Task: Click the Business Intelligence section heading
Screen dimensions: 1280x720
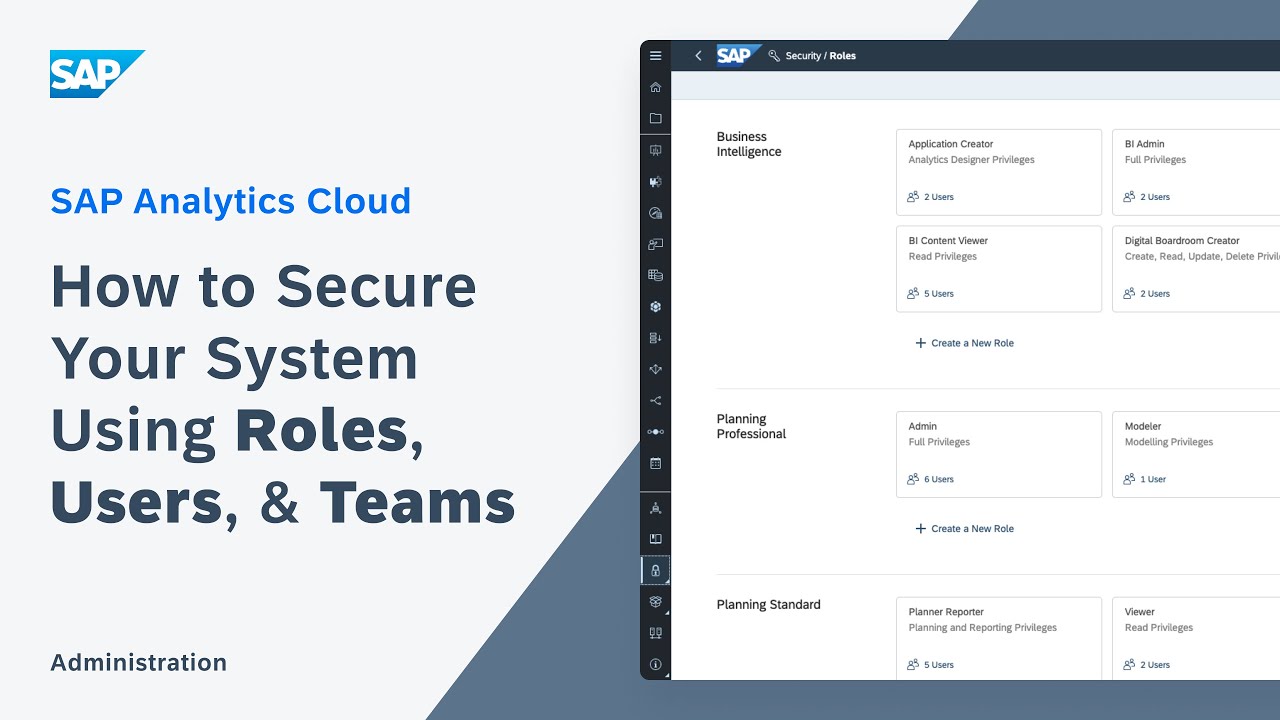Action: point(749,144)
